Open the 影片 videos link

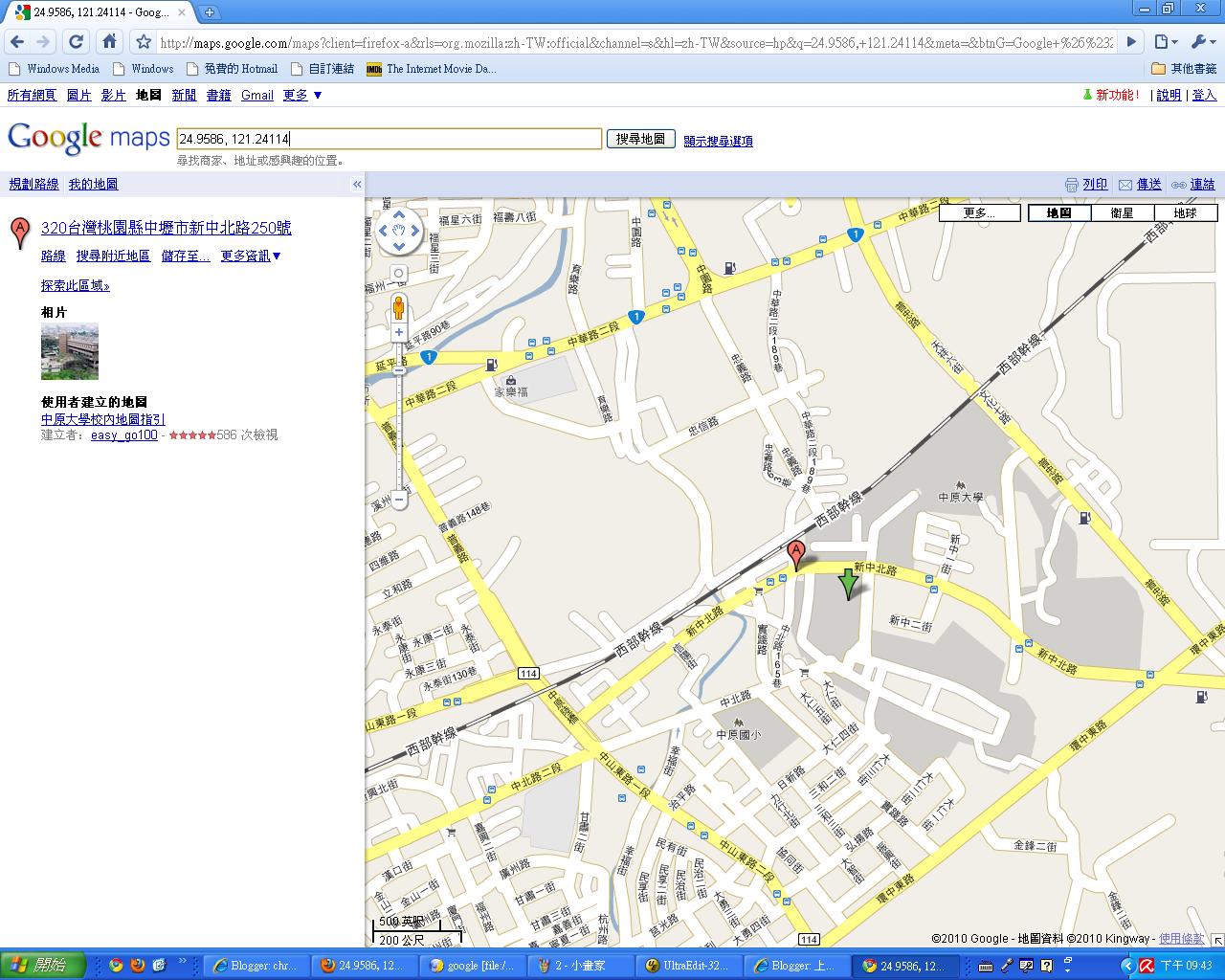coord(113,95)
